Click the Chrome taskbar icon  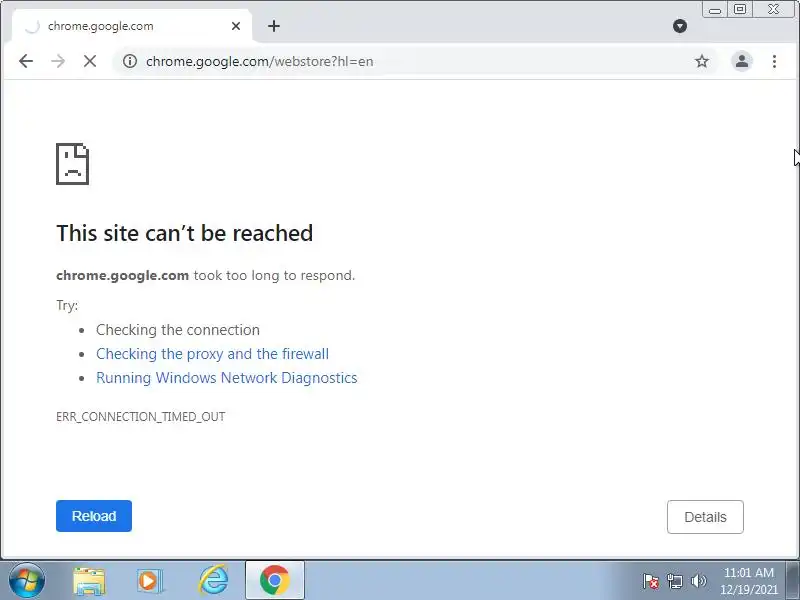pyautogui.click(x=274, y=581)
